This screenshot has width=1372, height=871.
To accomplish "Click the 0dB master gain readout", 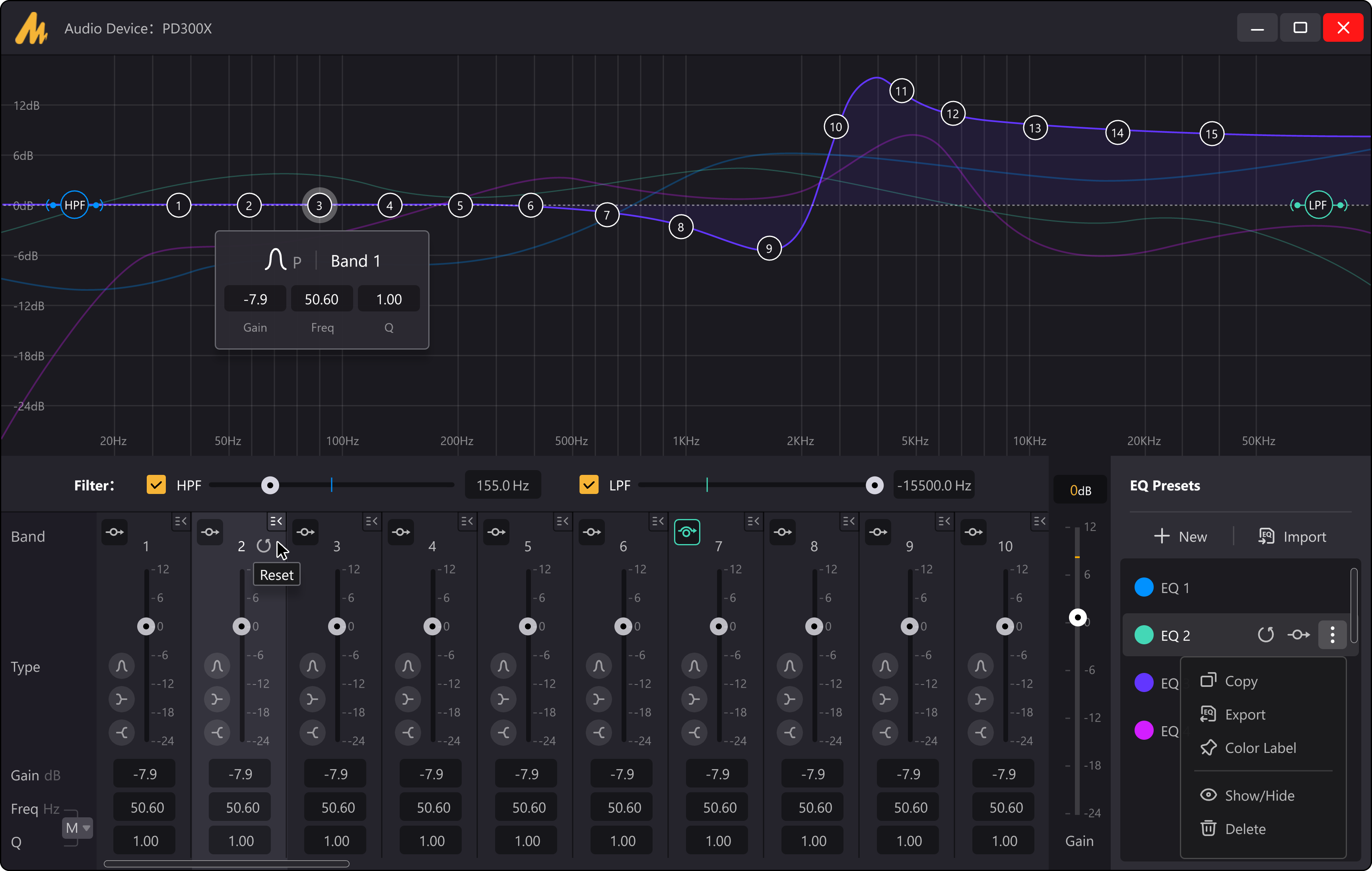I will click(1080, 490).
